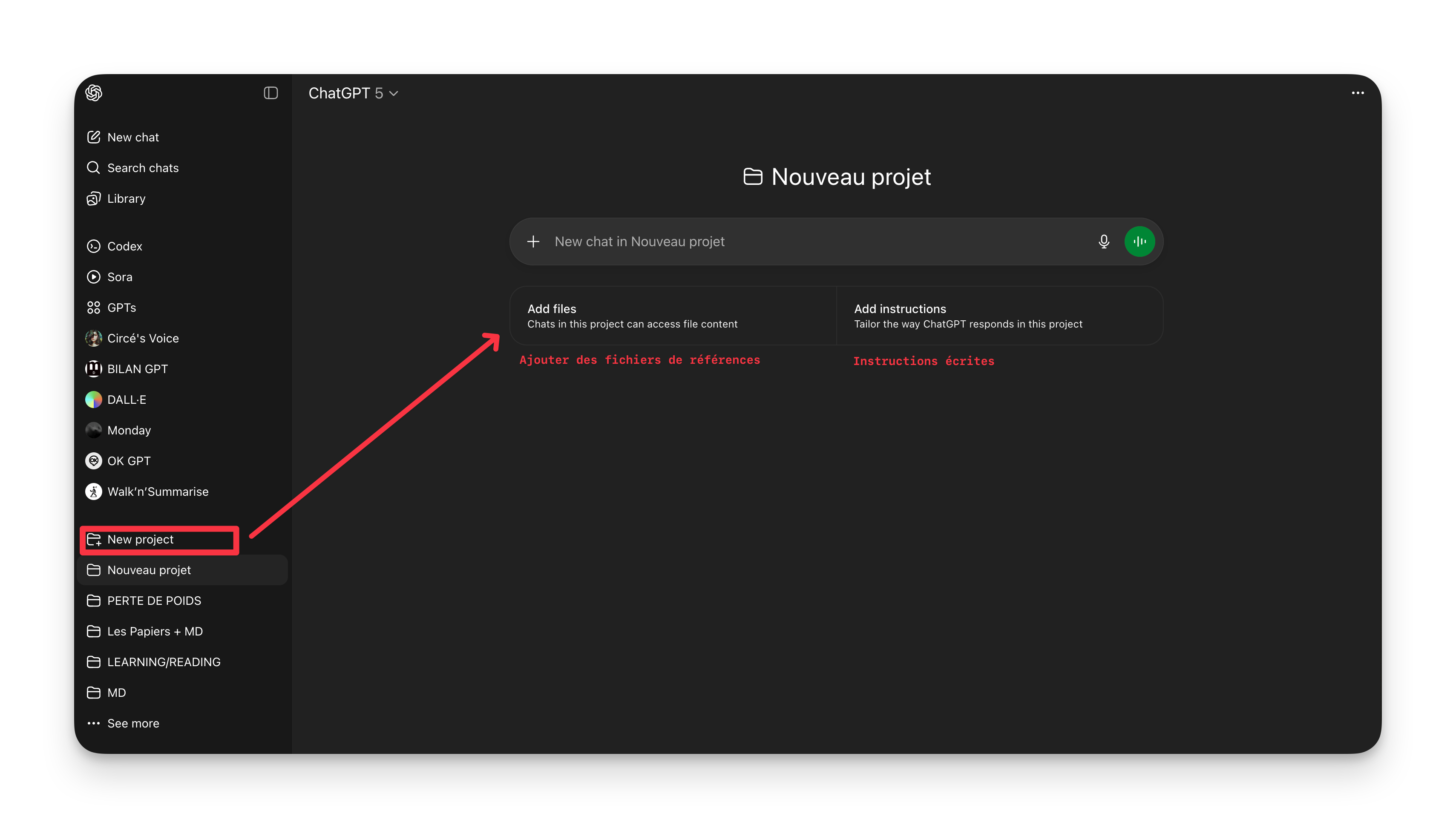Create a New project in sidebar
This screenshot has height=828, width=1456.
[x=140, y=539]
